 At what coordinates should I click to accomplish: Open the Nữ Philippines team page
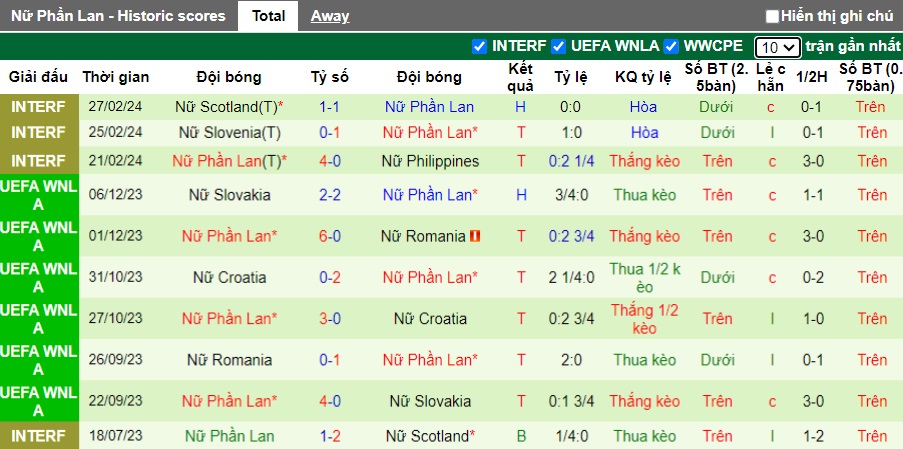pos(429,161)
